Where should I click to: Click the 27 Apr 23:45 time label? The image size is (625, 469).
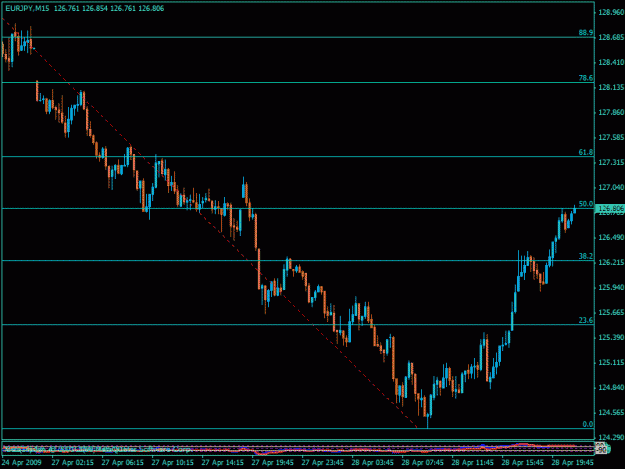[x=322, y=463]
